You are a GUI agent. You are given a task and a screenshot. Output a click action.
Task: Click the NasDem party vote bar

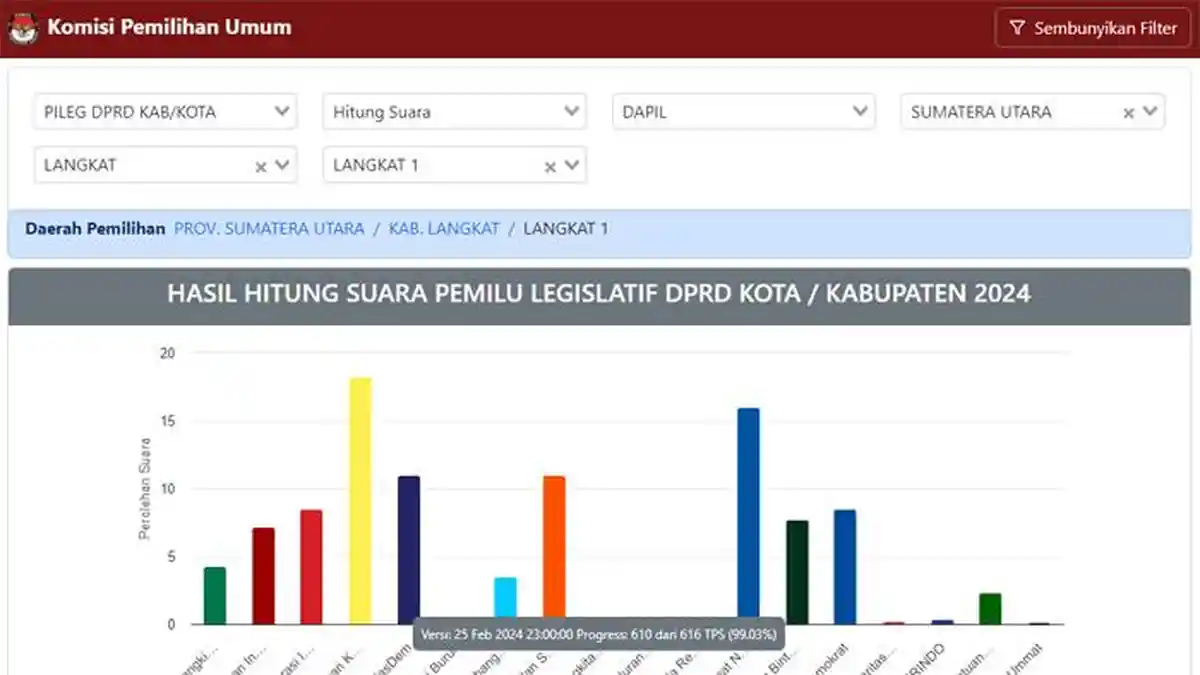(x=408, y=550)
